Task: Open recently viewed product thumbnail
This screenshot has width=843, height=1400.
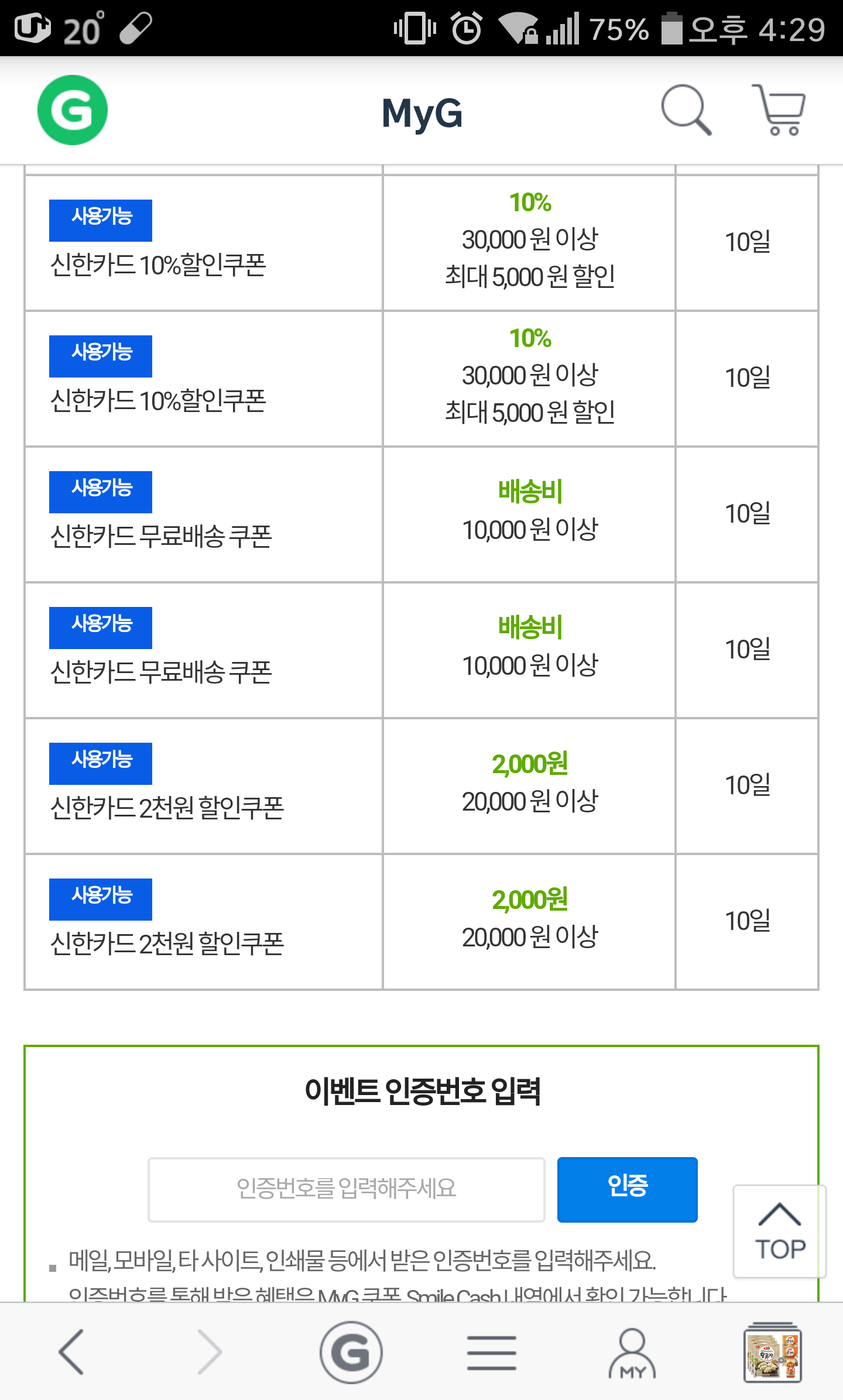Action: [772, 1352]
